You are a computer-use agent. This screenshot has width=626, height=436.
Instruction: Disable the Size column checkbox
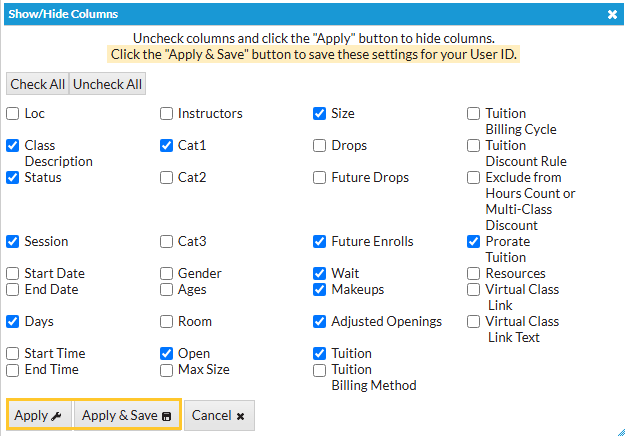click(x=320, y=114)
